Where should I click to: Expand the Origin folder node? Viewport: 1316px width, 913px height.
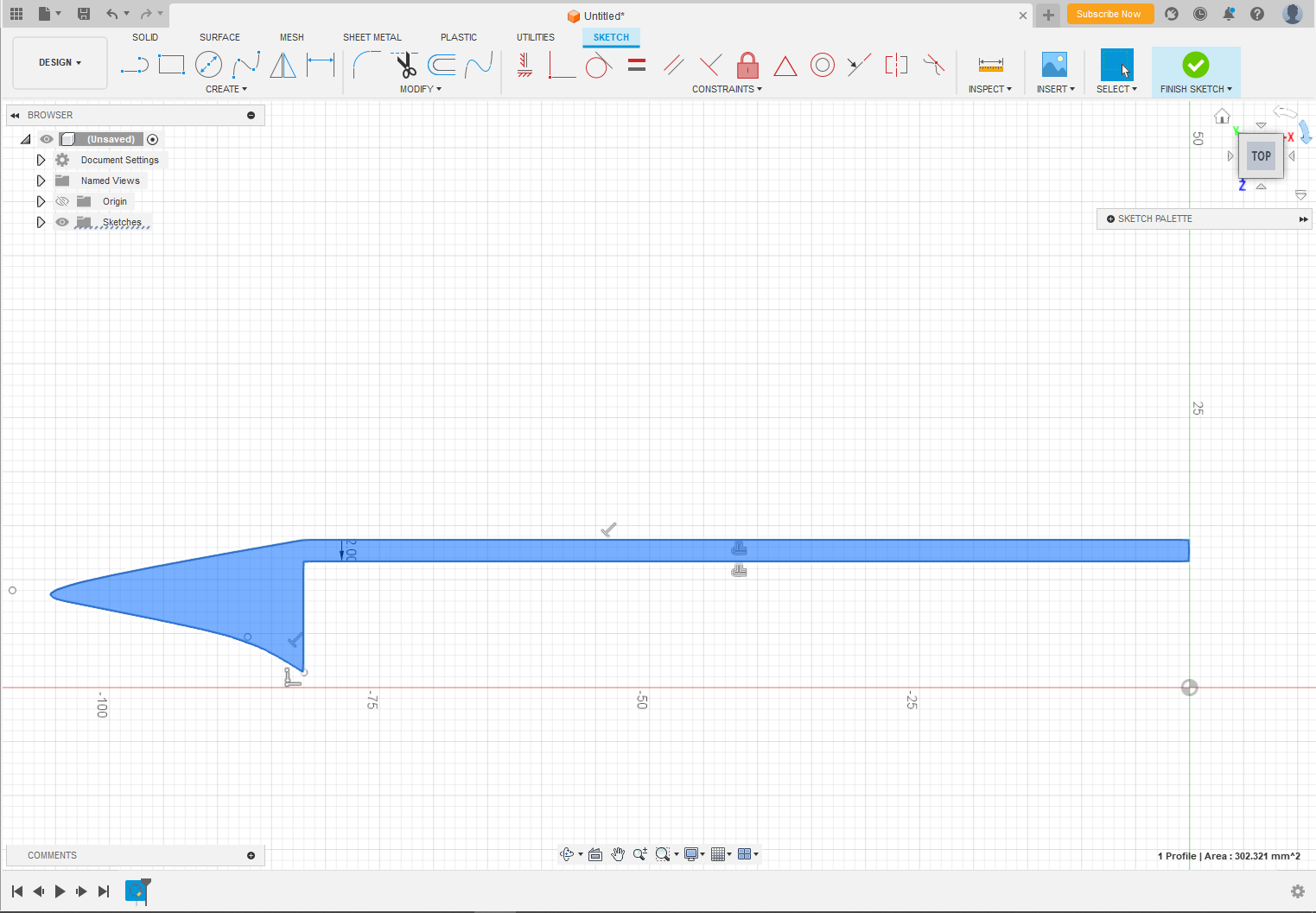(41, 201)
